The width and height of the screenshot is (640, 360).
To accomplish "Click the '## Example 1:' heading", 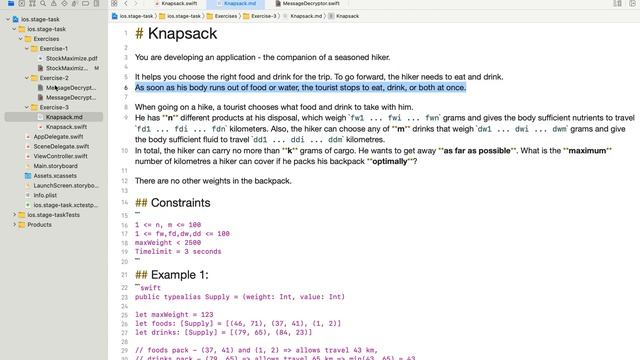I will coord(171,275).
